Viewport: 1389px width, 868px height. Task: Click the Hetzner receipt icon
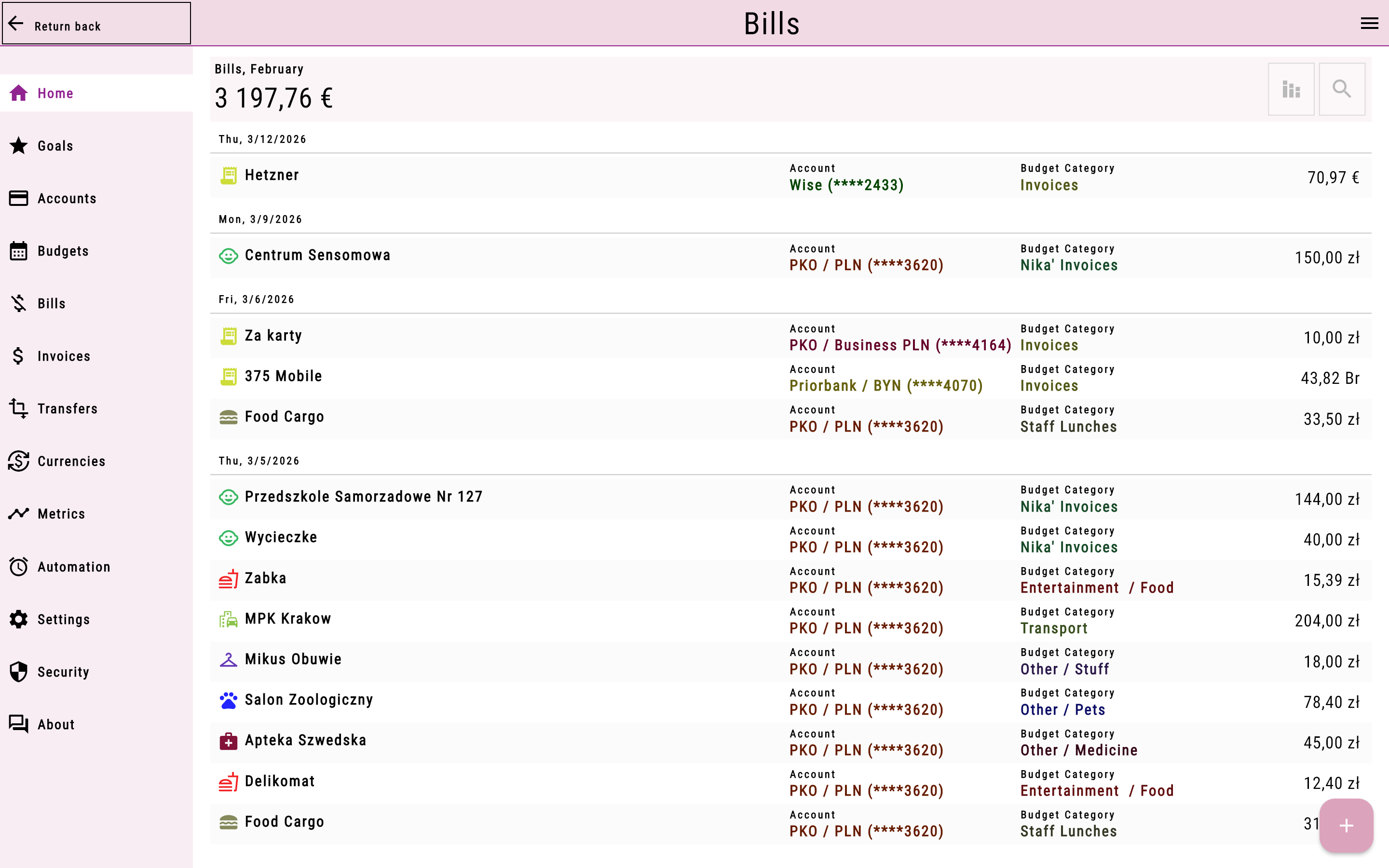[x=229, y=175]
